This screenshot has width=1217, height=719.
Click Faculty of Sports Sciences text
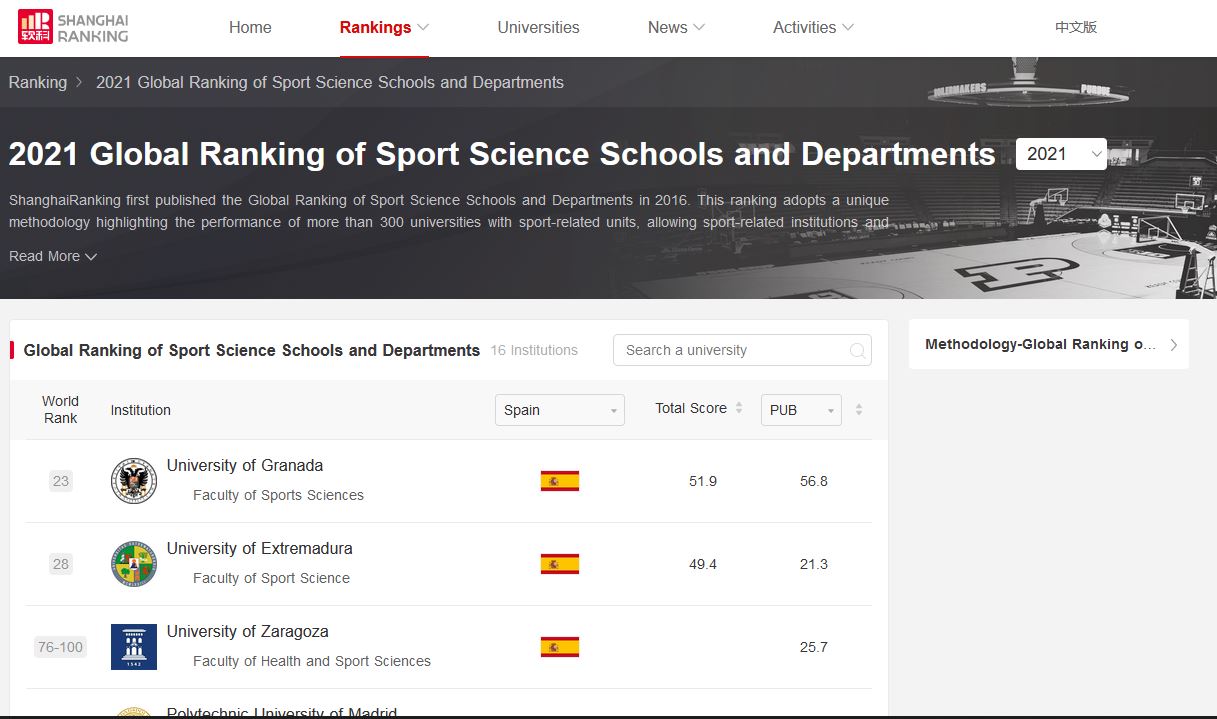278,495
